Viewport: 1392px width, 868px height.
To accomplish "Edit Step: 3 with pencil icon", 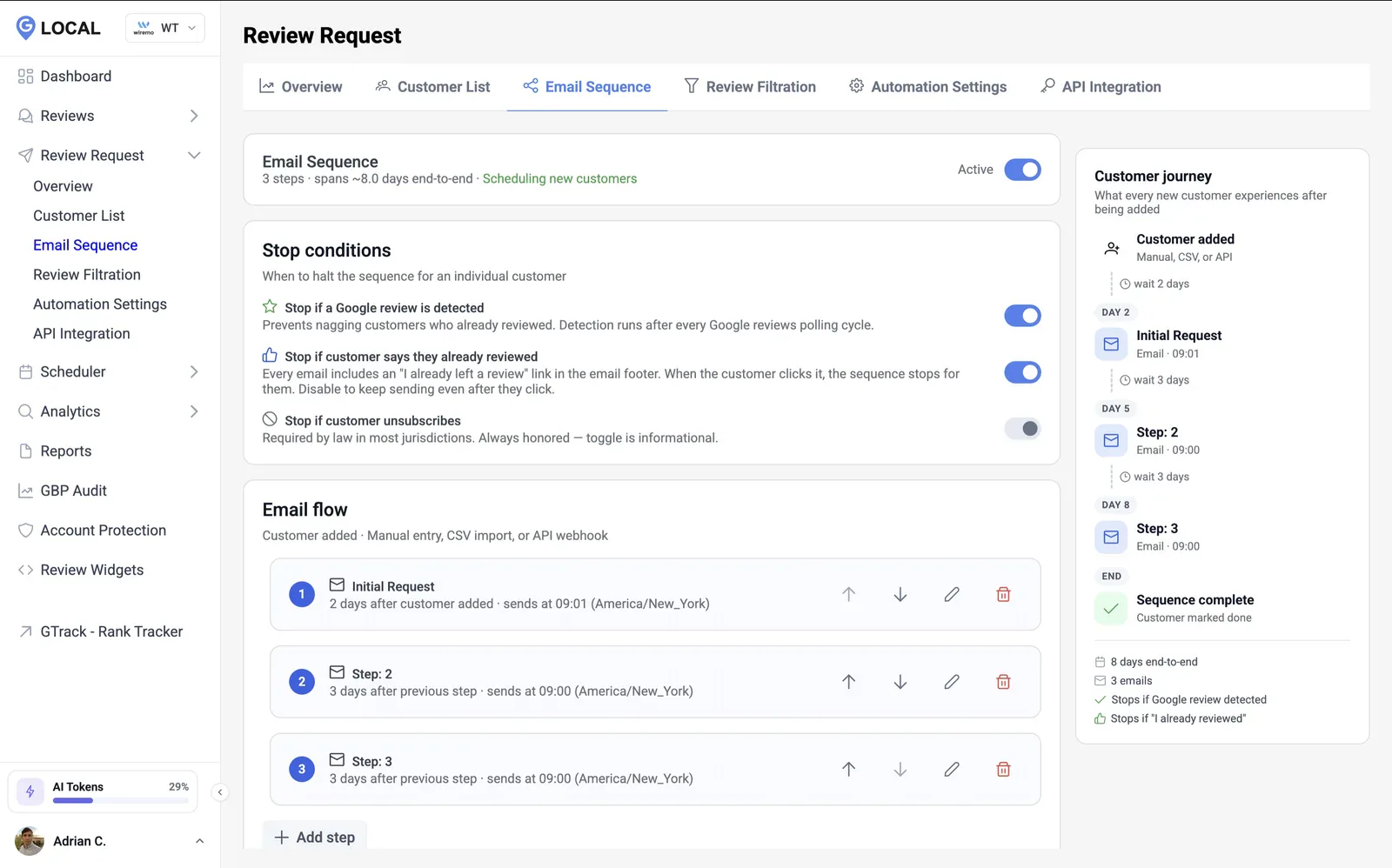I will 952,769.
